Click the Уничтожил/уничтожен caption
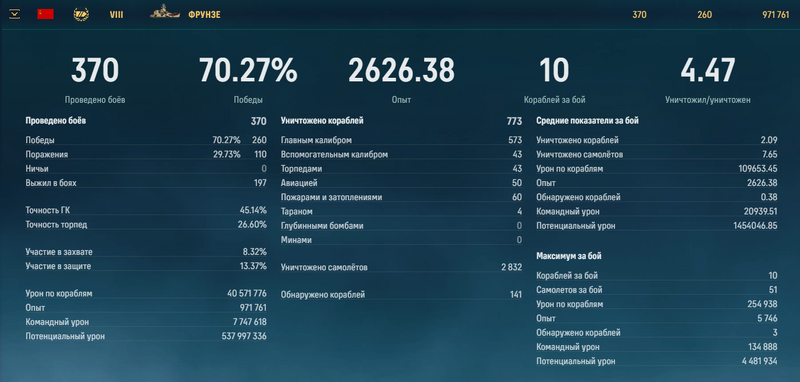 [708, 100]
